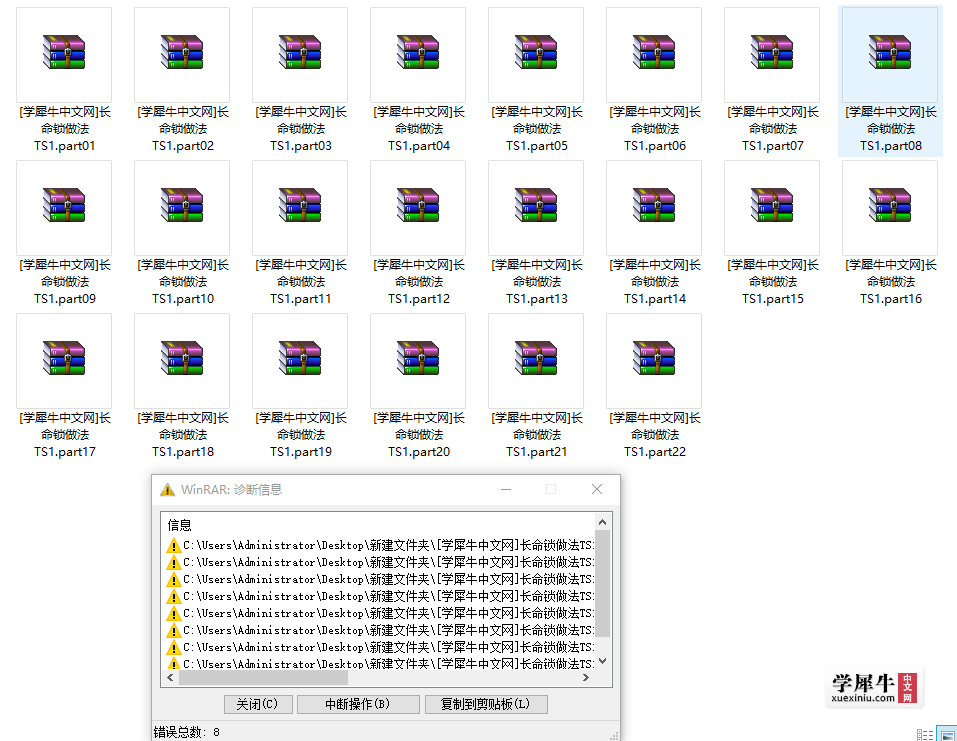Viewport: 957px width, 741px height.
Task: Click the horizontal scrollbar left arrow
Action: click(x=170, y=678)
